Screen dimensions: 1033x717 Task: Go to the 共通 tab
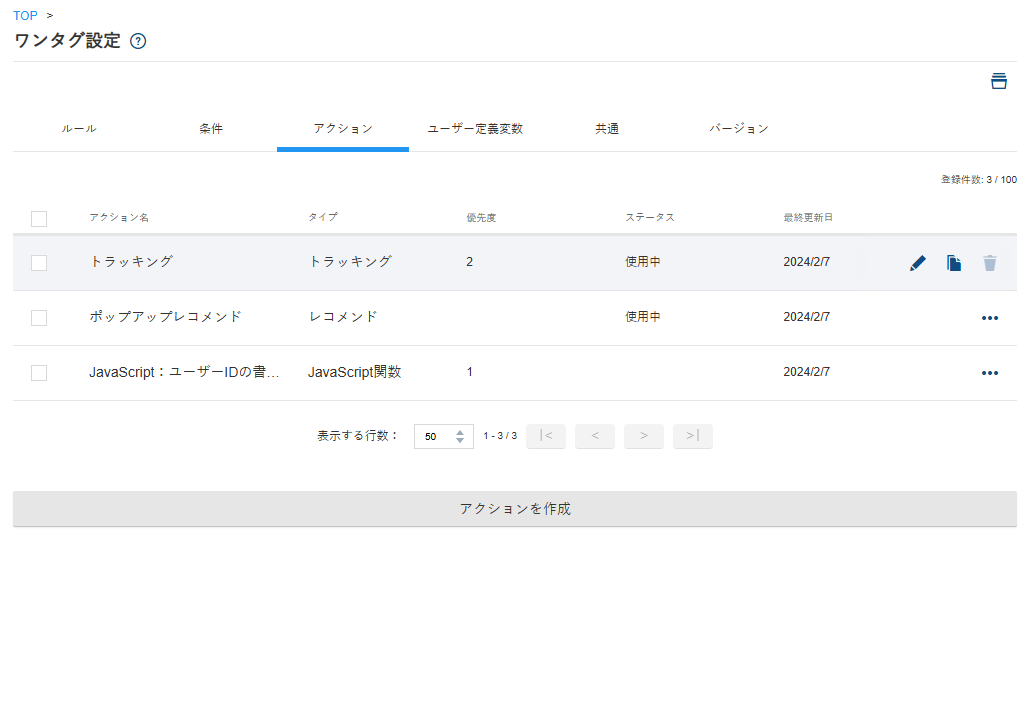[x=607, y=129]
